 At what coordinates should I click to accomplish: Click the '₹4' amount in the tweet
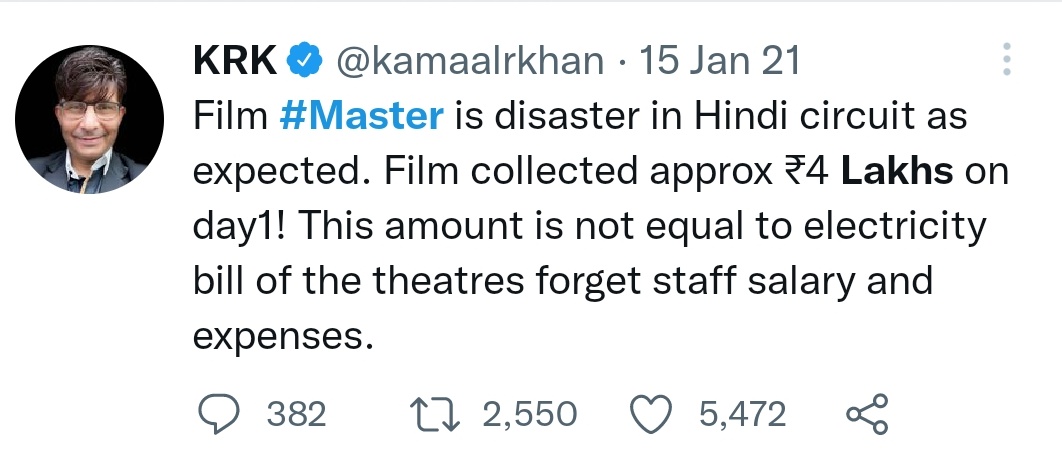(x=804, y=171)
